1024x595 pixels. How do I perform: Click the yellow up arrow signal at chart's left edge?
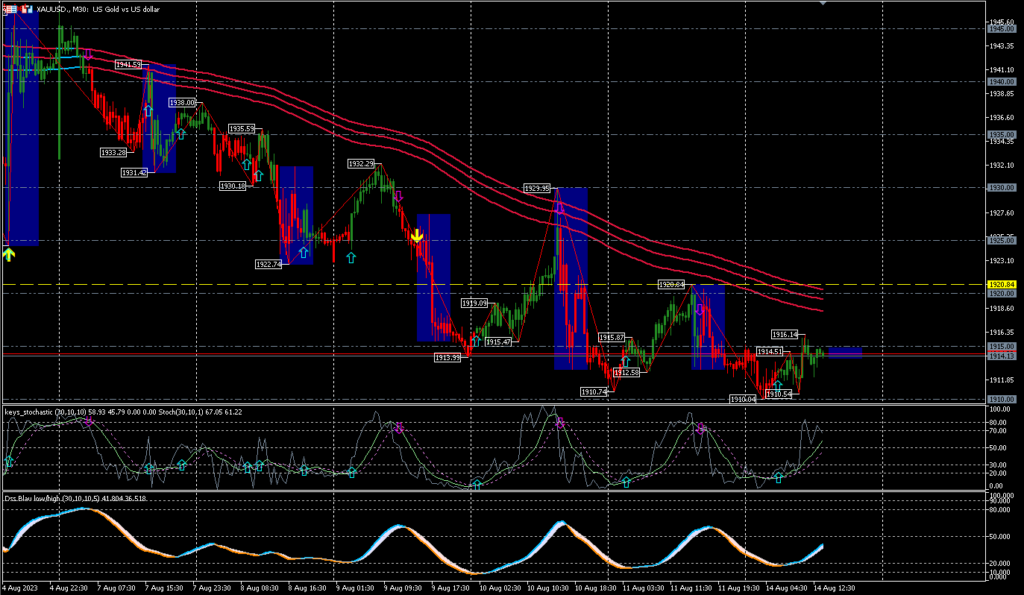9,254
